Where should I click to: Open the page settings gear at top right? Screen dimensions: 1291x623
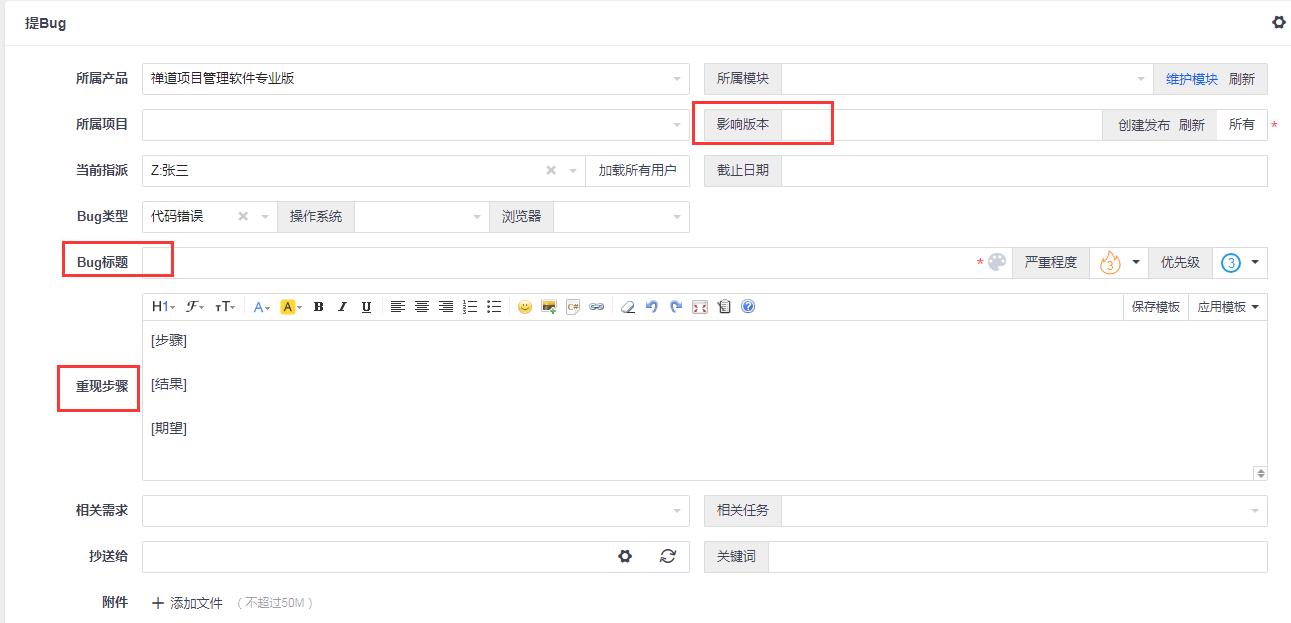(x=1278, y=22)
